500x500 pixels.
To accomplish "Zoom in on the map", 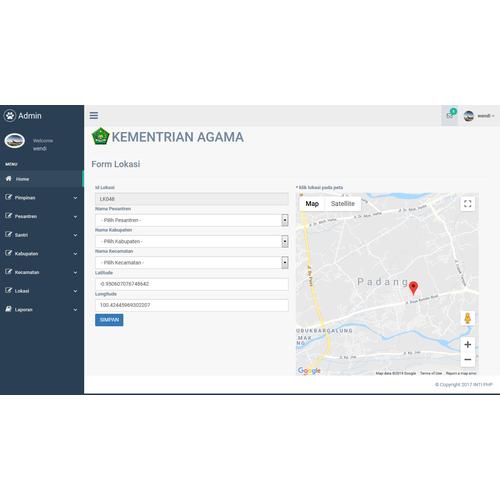I will pos(468,344).
